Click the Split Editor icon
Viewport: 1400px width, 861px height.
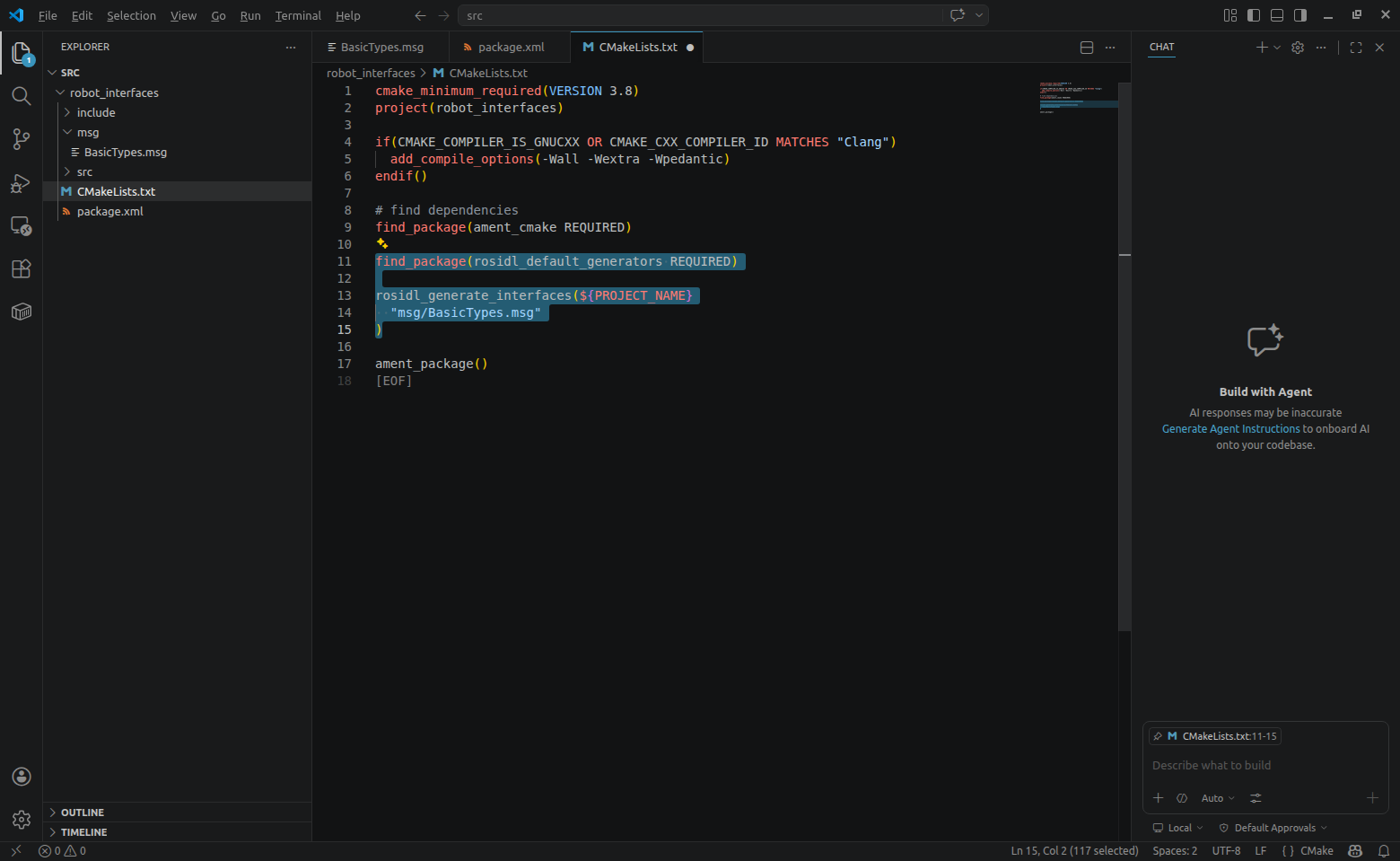coord(1087,48)
